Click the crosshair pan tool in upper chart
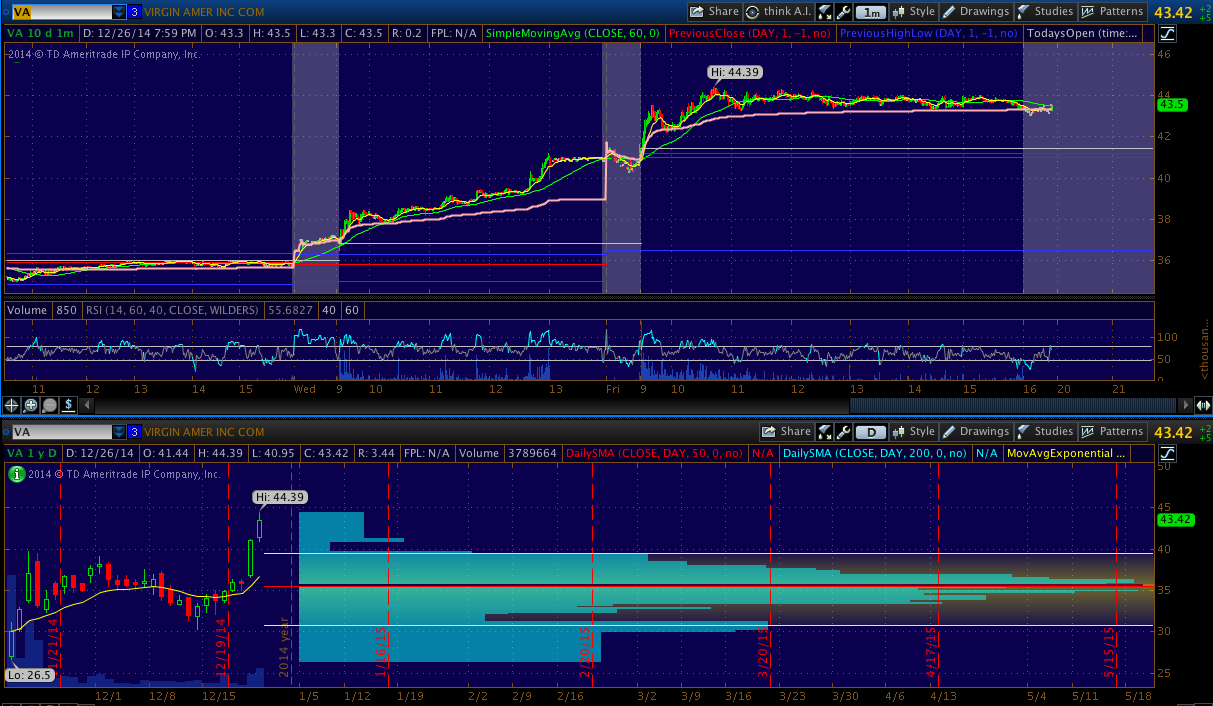The image size is (1213, 706). click(x=12, y=405)
